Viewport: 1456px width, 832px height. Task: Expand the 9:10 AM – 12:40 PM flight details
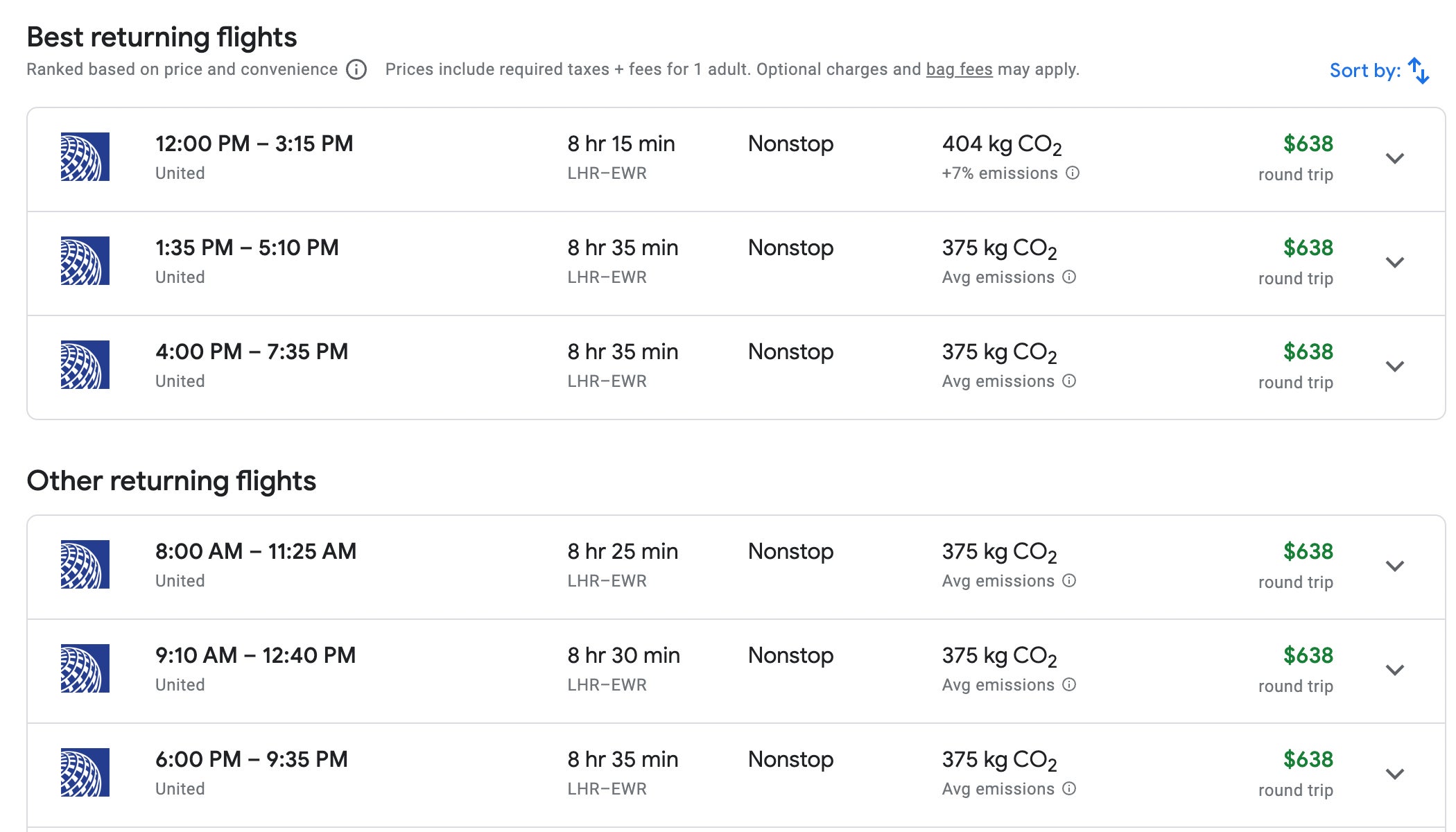pos(1394,670)
